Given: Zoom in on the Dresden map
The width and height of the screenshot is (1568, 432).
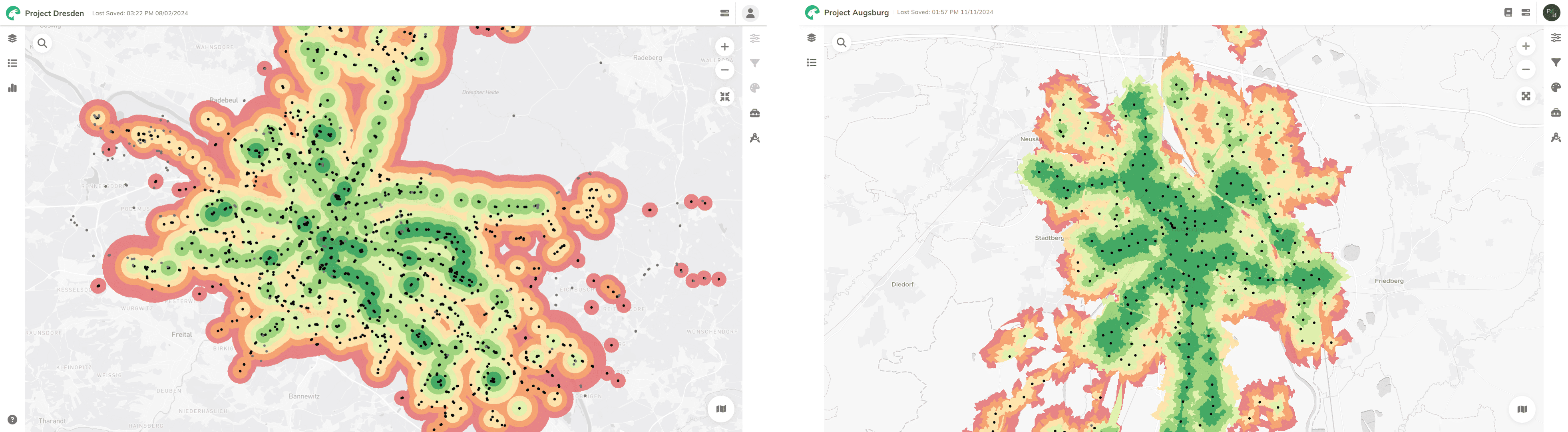Looking at the screenshot, I should coord(724,47).
